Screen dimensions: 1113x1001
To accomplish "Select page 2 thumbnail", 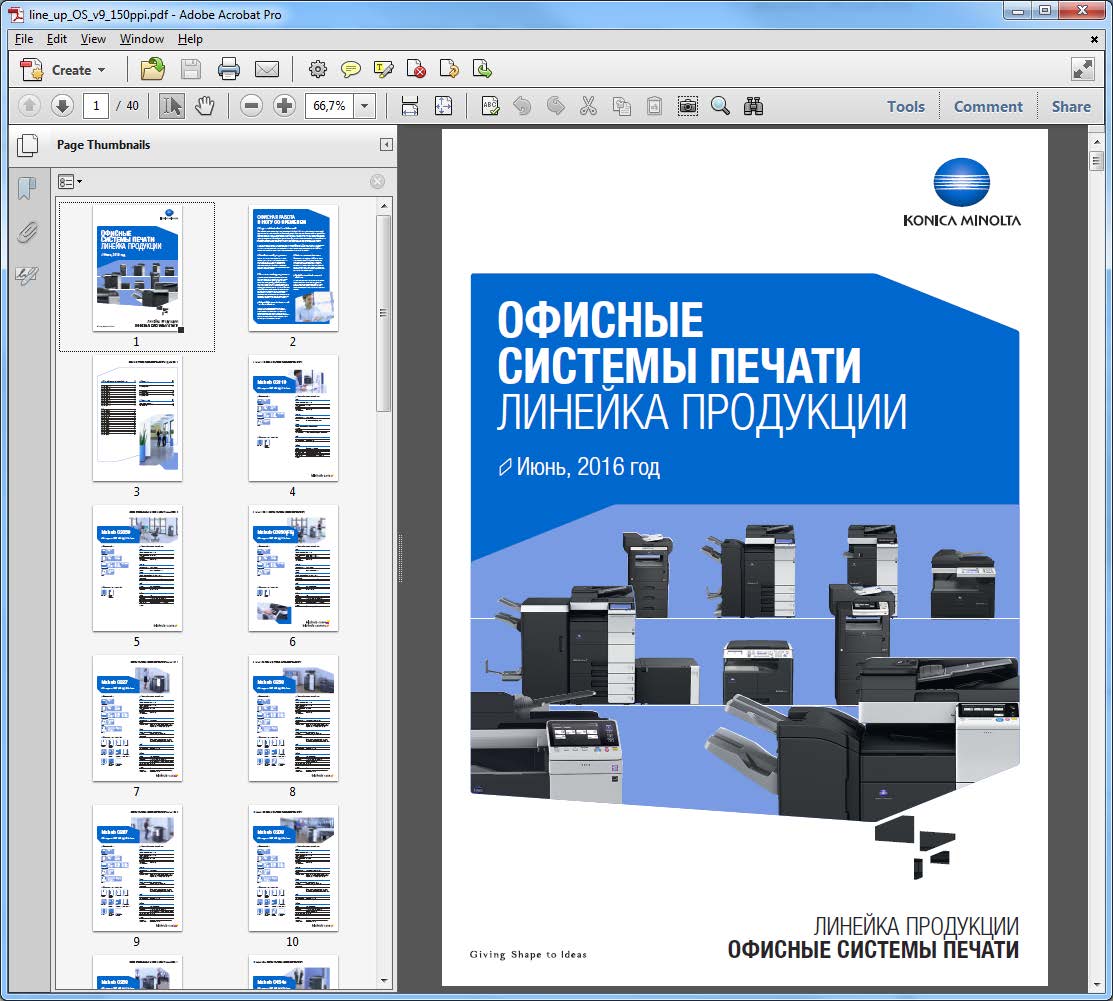I will [293, 268].
